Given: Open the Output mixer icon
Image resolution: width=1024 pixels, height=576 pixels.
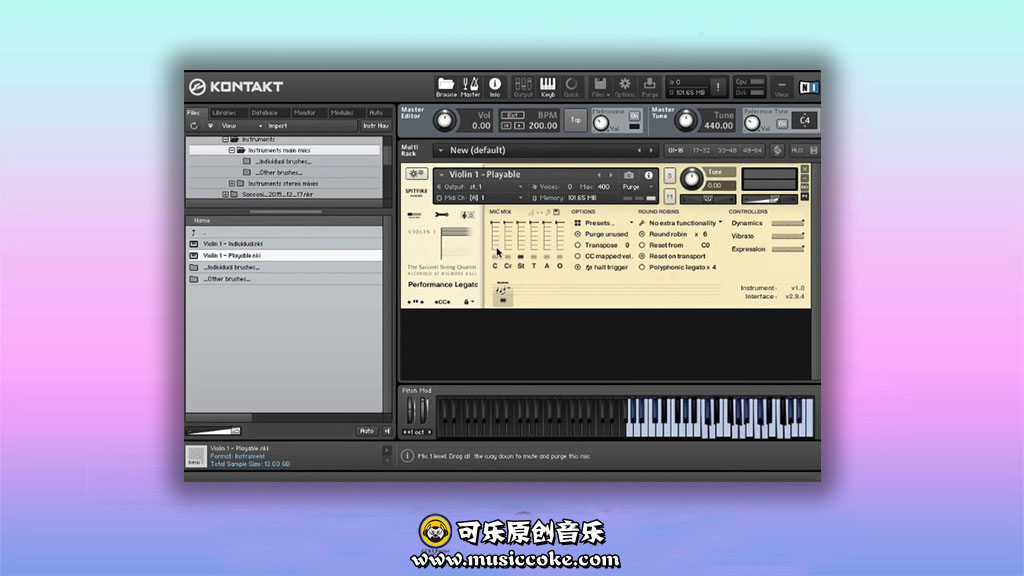Looking at the screenshot, I should pyautogui.click(x=523, y=87).
